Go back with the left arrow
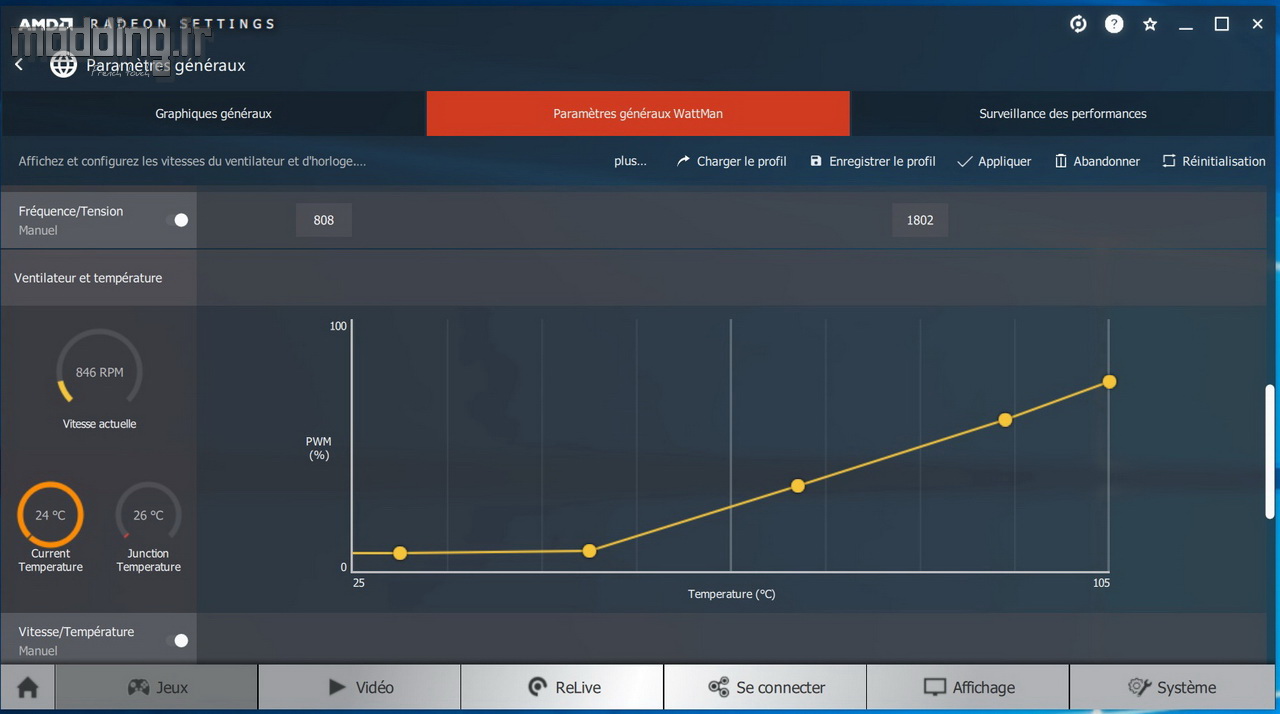The image size is (1280, 714). (18, 65)
